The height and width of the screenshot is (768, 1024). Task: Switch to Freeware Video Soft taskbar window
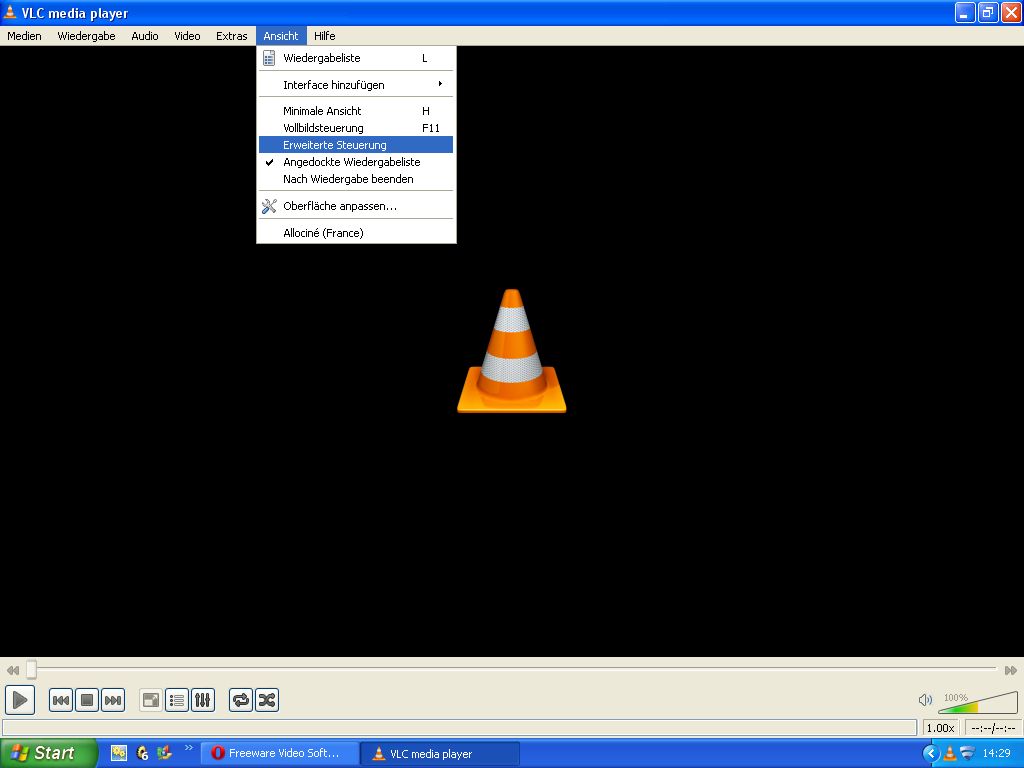click(x=280, y=753)
